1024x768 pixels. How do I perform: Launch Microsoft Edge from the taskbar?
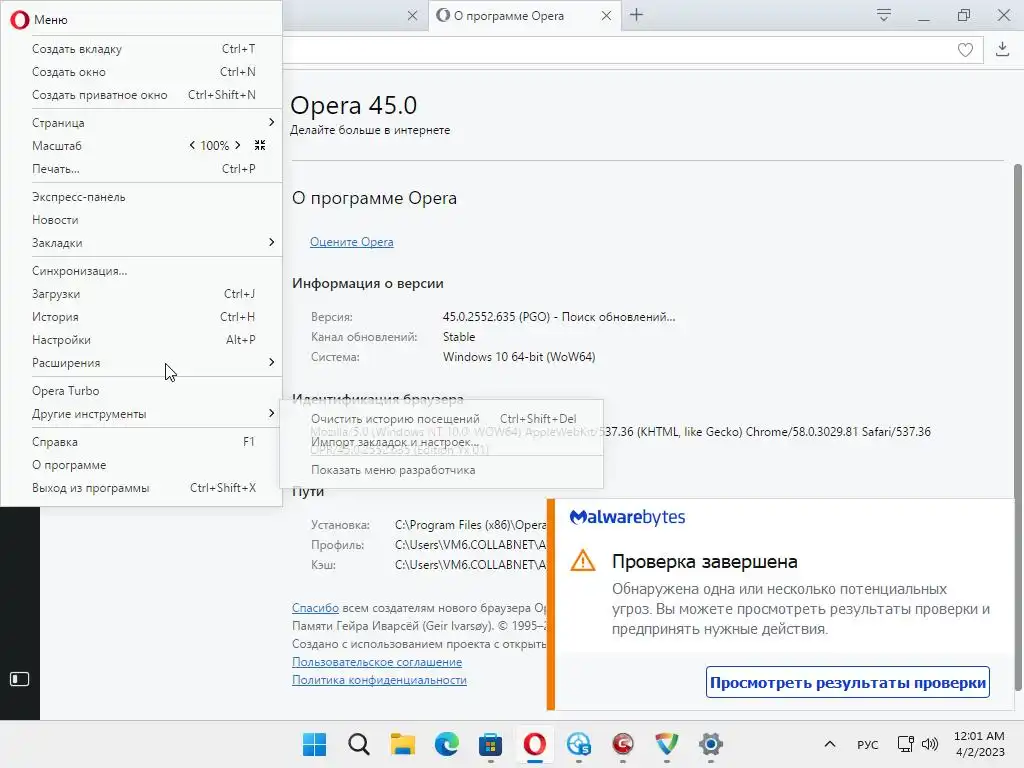[447, 744]
